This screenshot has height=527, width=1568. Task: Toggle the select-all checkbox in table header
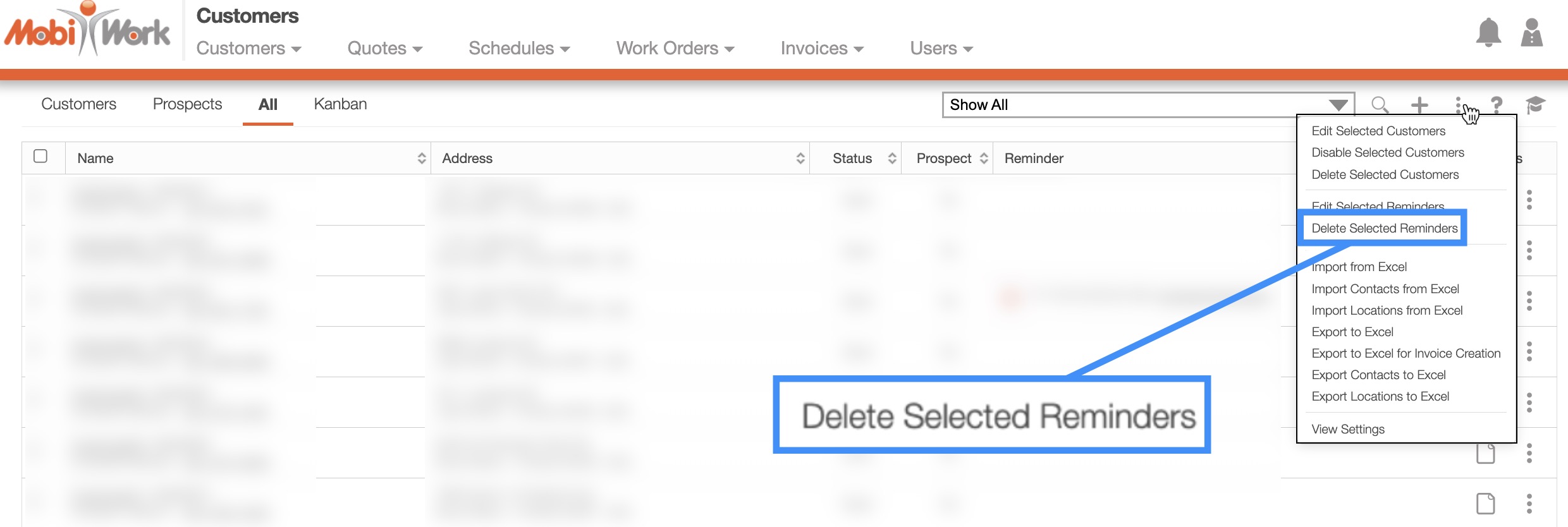coord(40,156)
